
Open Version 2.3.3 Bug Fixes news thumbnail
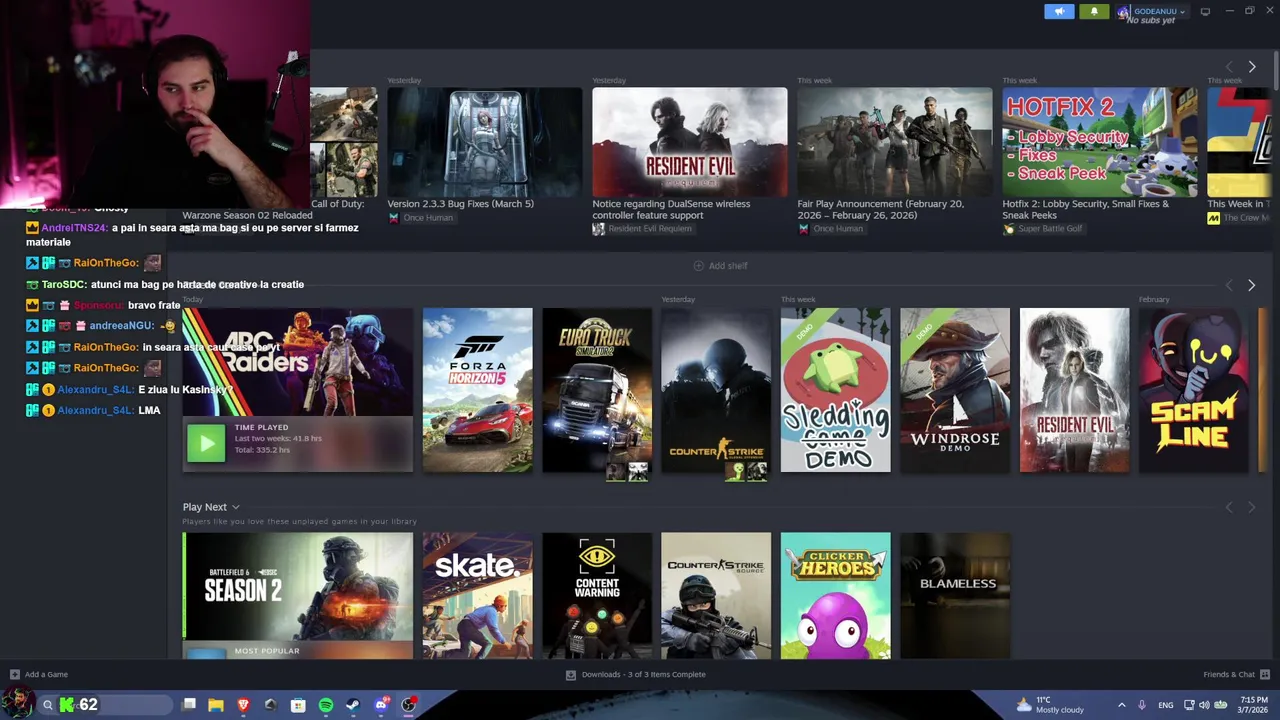[x=484, y=142]
